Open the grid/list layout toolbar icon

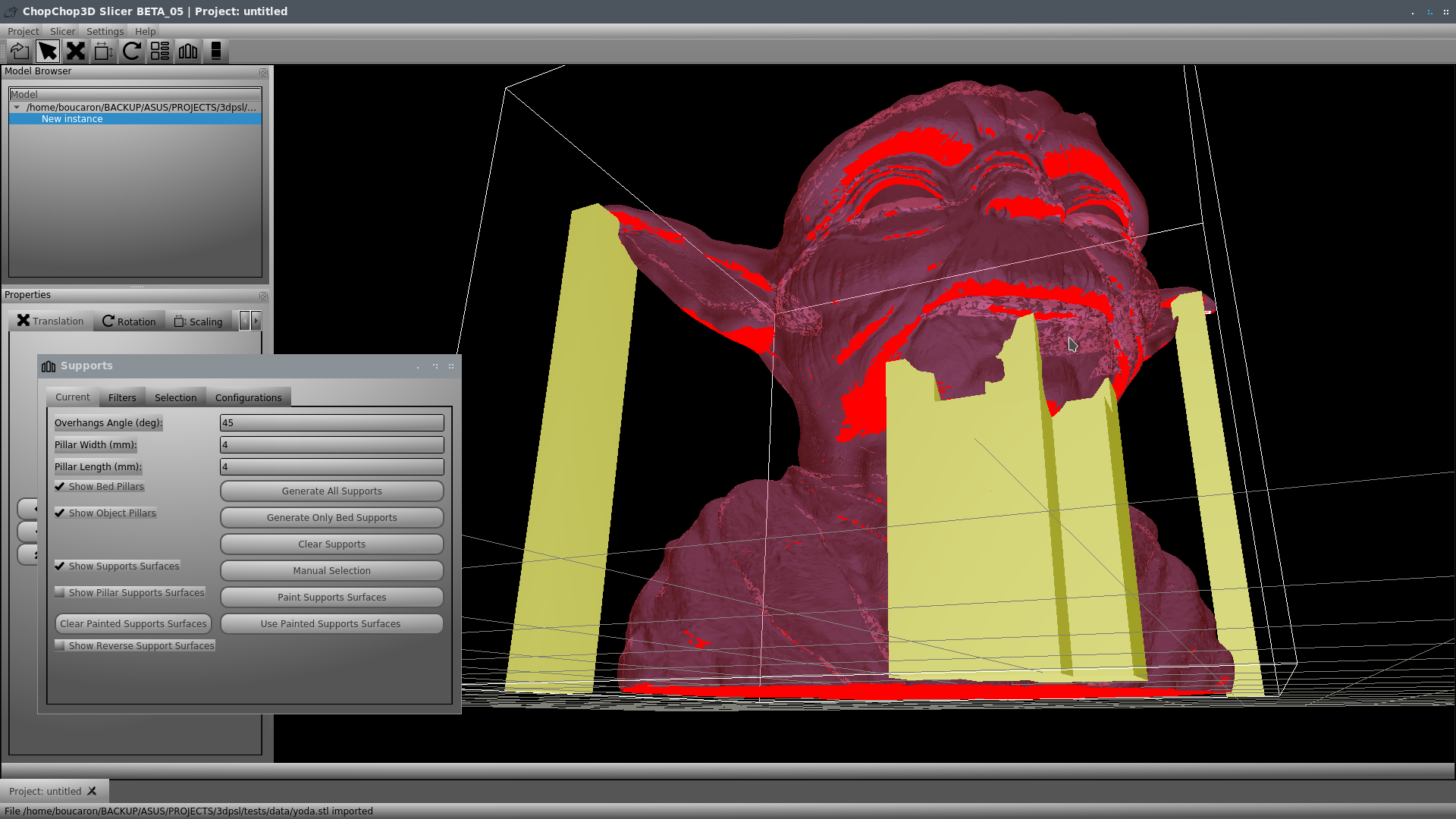click(x=159, y=51)
